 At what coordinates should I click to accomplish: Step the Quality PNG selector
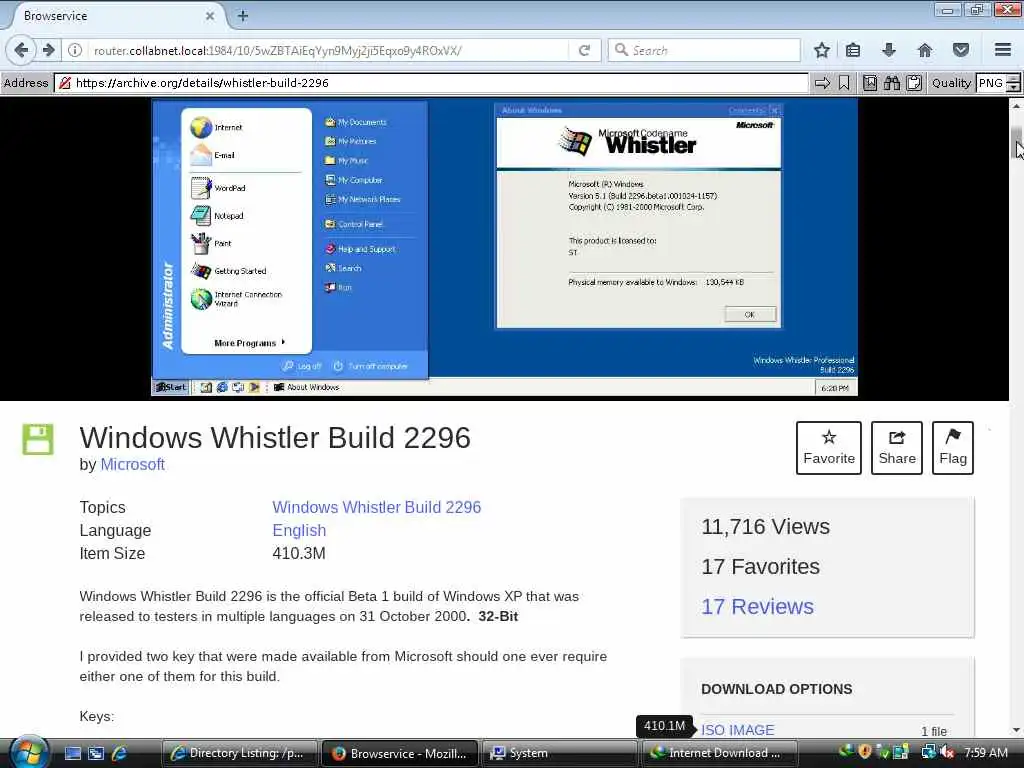pyautogui.click(x=1013, y=83)
